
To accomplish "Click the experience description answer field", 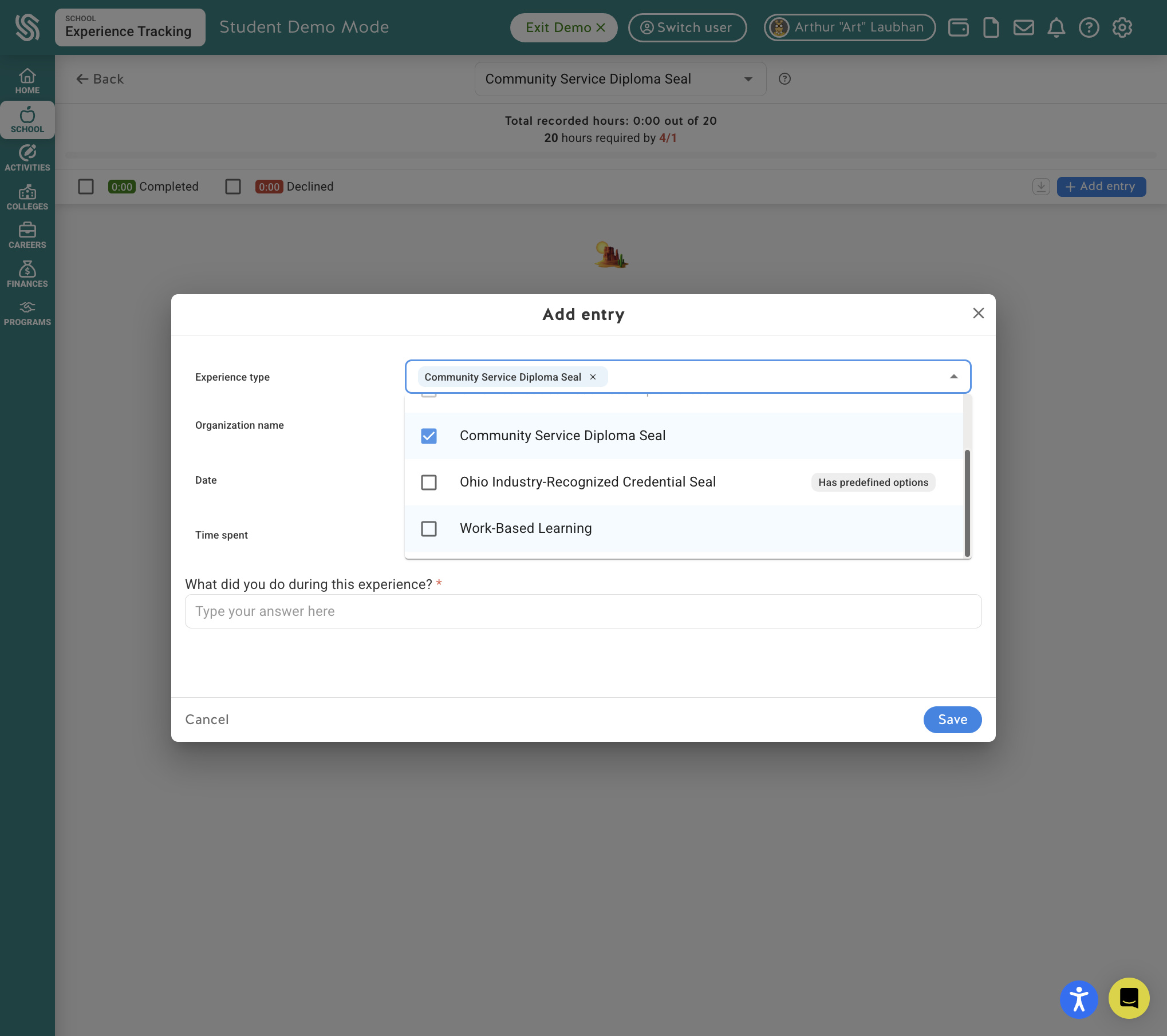I will click(583, 611).
